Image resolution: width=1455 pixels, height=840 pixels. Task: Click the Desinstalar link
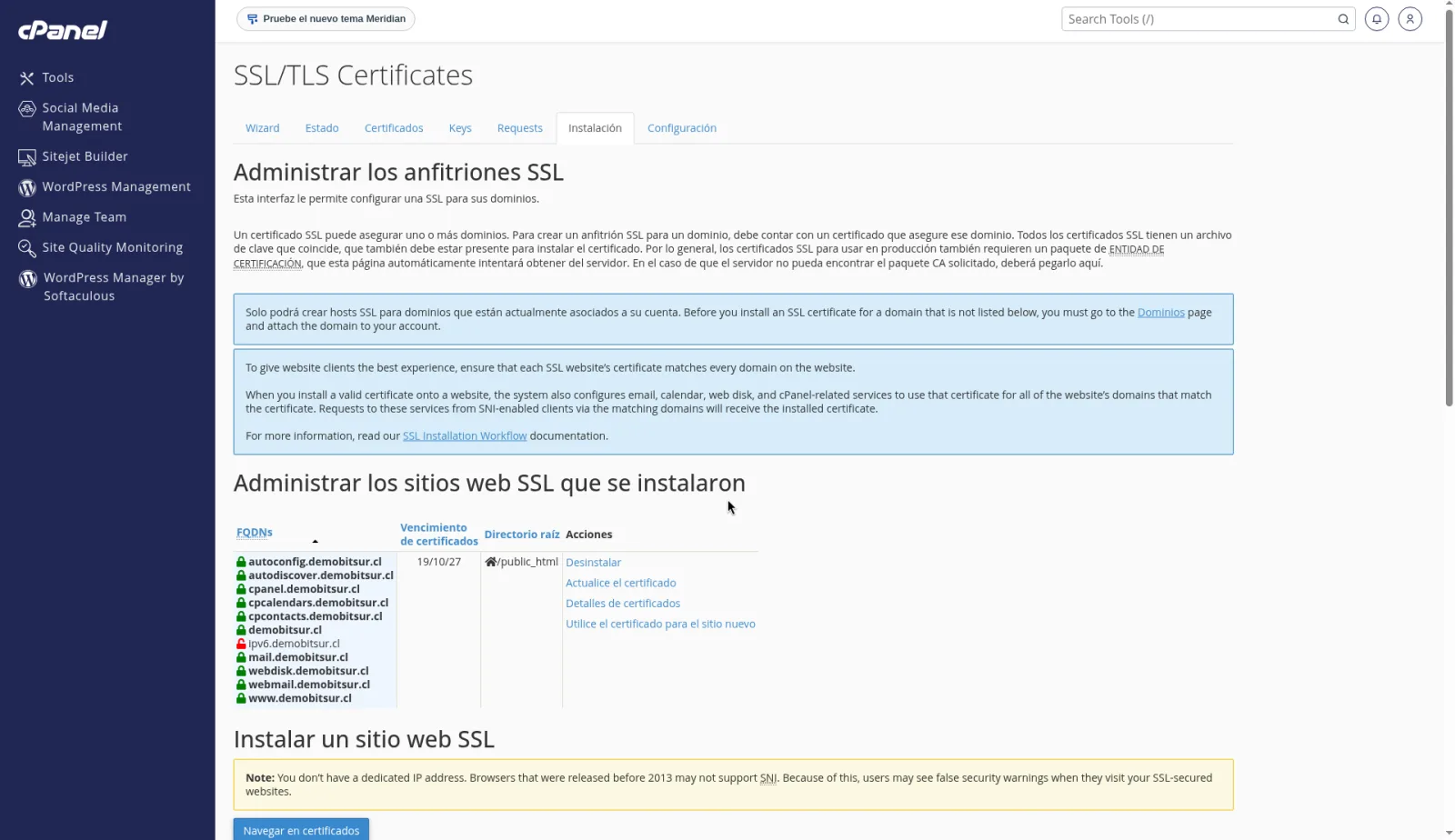pyautogui.click(x=593, y=563)
